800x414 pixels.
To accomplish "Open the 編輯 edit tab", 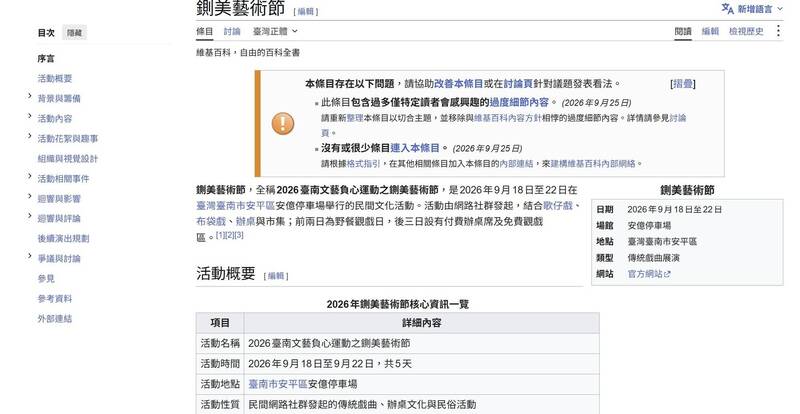I will (710, 31).
